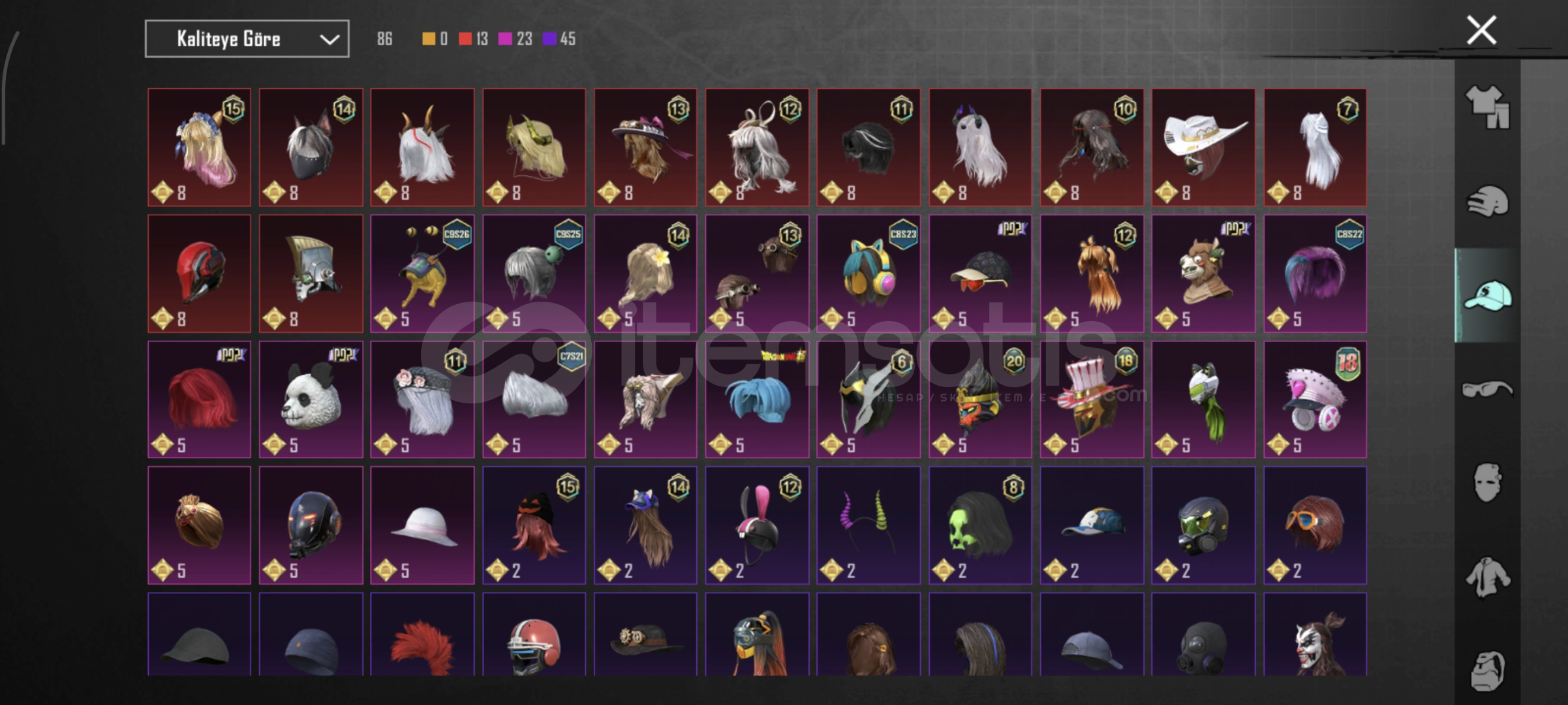Select the panda head mask item
This screenshot has height=705, width=1568.
point(311,399)
